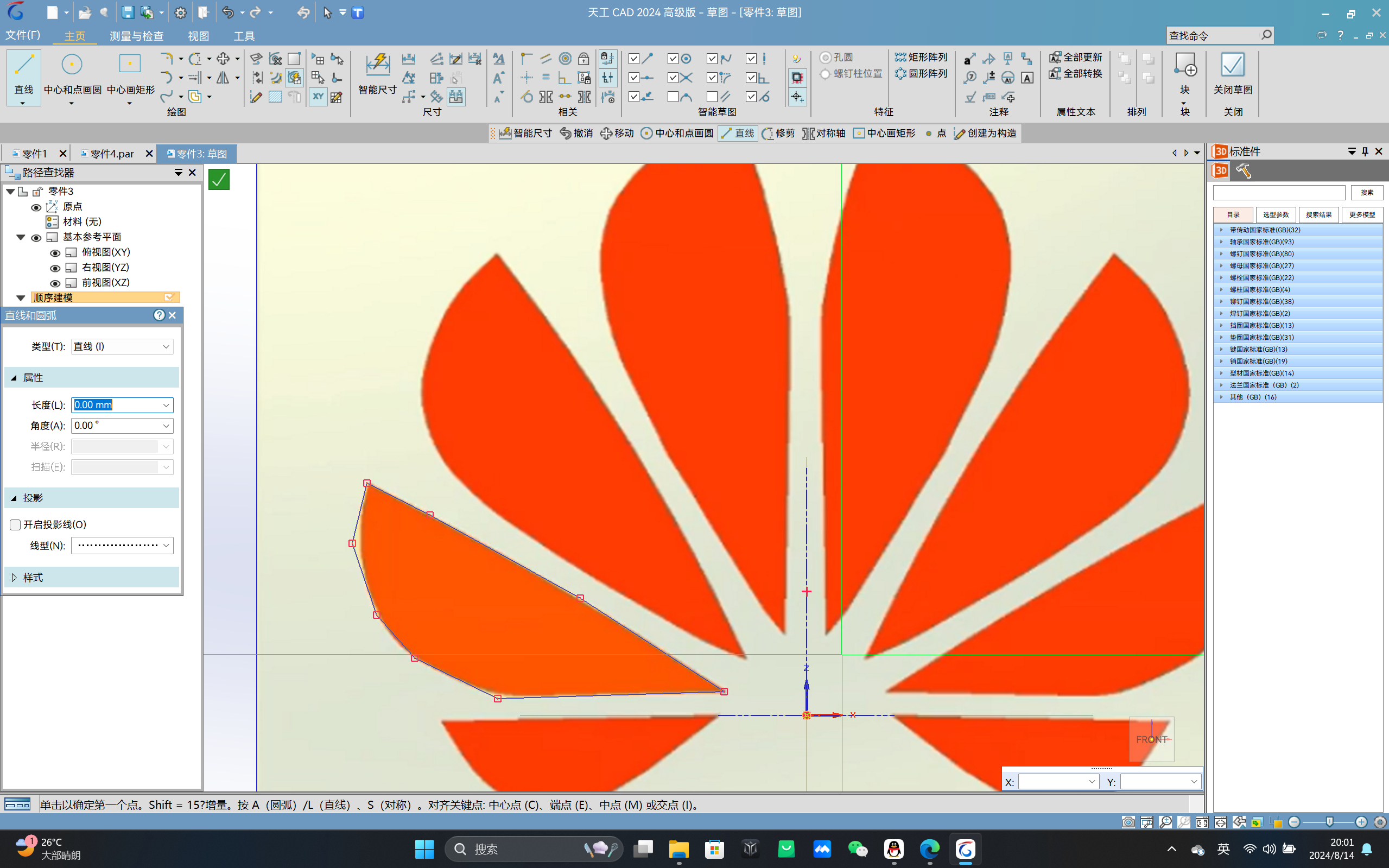Click the XY grid icon in drawing group
The image size is (1389, 868).
(x=318, y=97)
